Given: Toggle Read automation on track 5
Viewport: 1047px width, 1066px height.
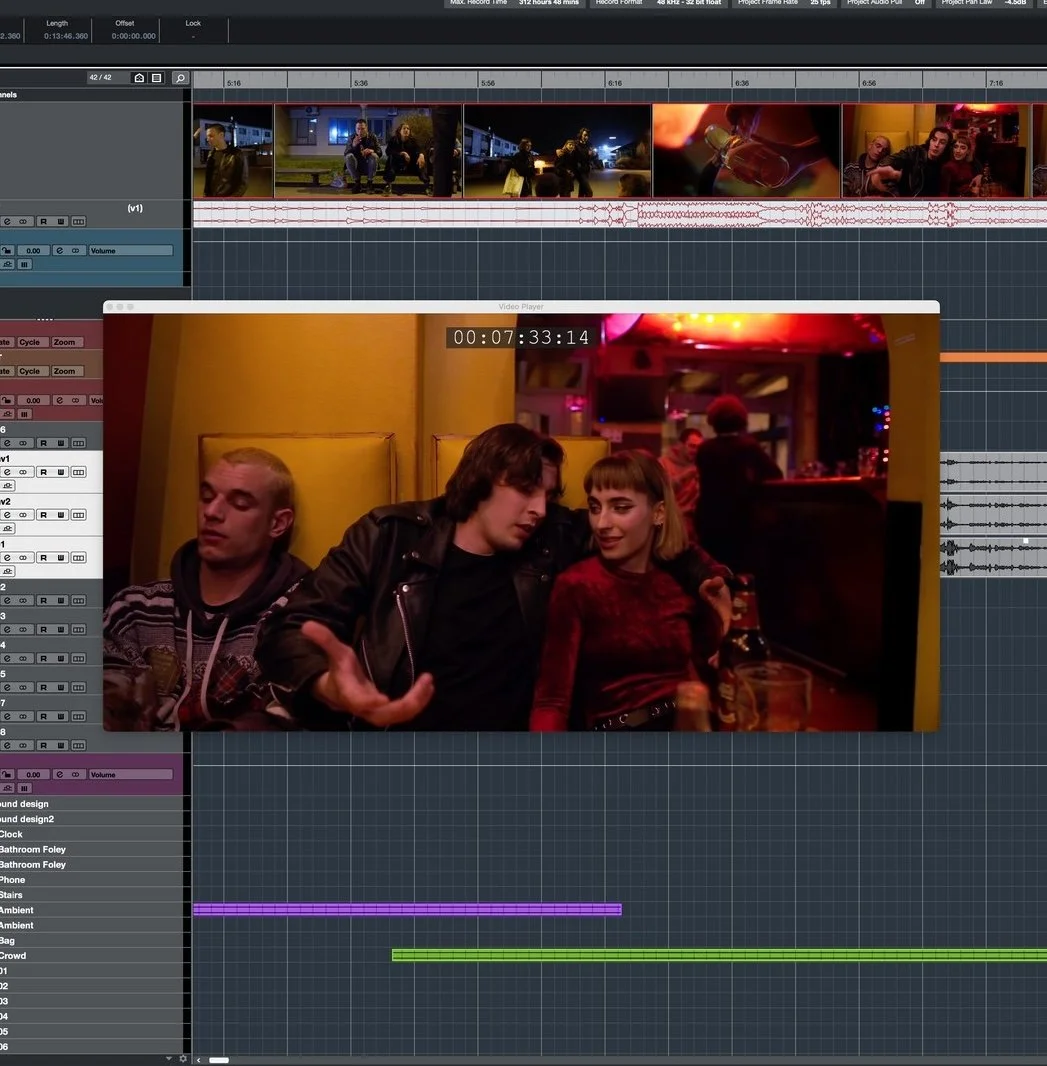Looking at the screenshot, I should (x=44, y=688).
